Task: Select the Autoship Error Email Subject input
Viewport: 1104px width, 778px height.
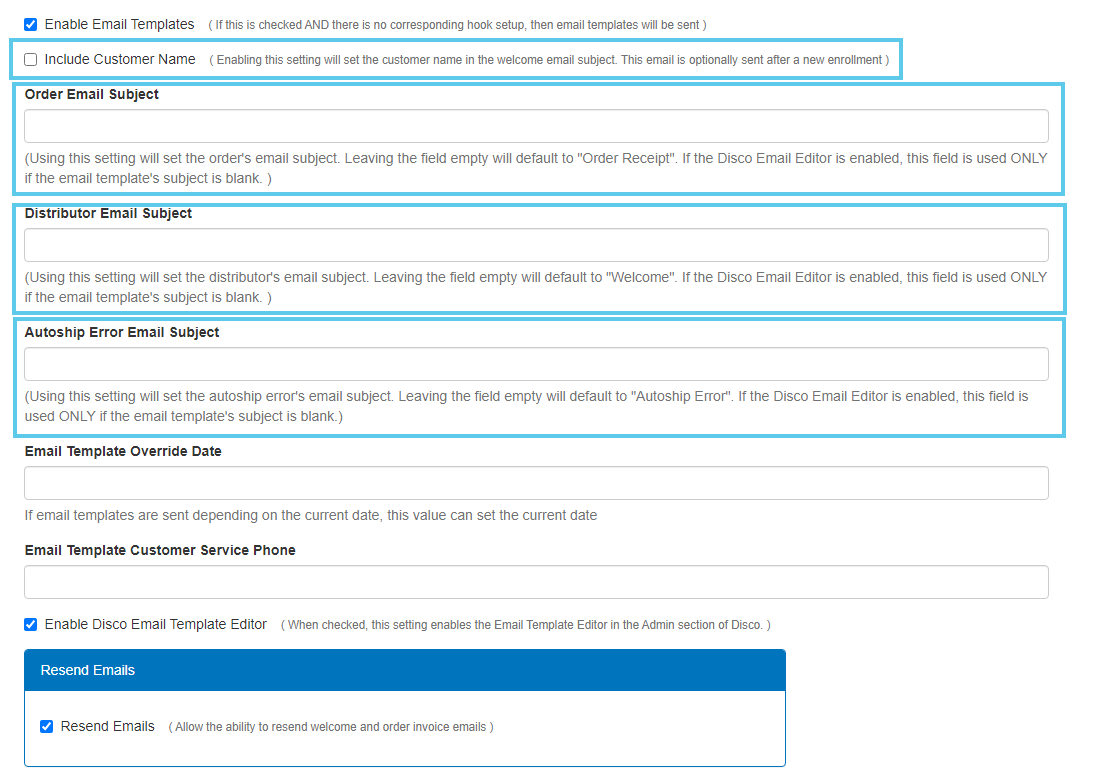Action: [x=536, y=364]
